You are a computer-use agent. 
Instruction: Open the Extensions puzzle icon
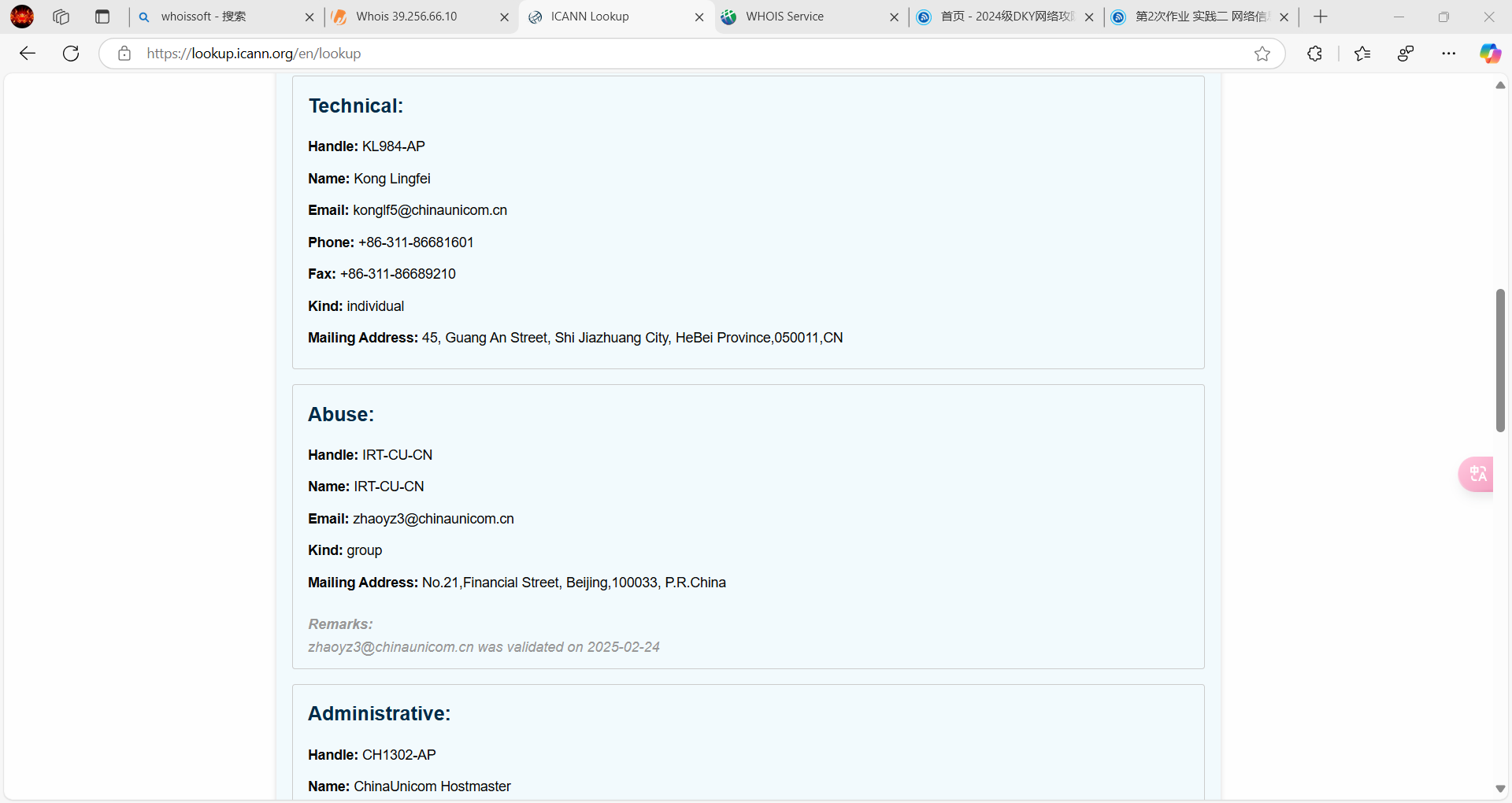point(1314,54)
